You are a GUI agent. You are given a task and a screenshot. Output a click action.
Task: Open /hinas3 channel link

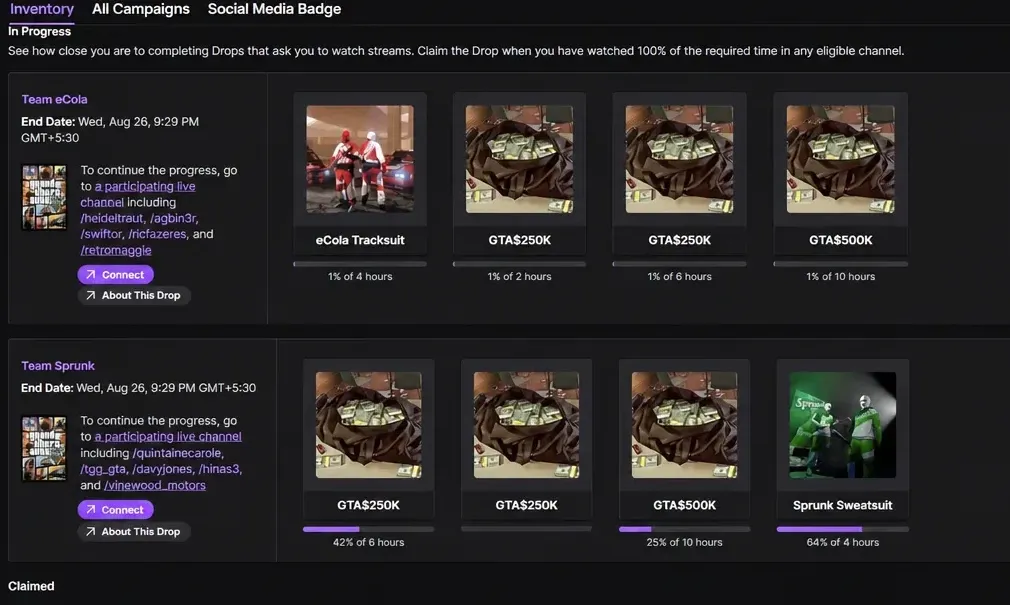point(220,469)
